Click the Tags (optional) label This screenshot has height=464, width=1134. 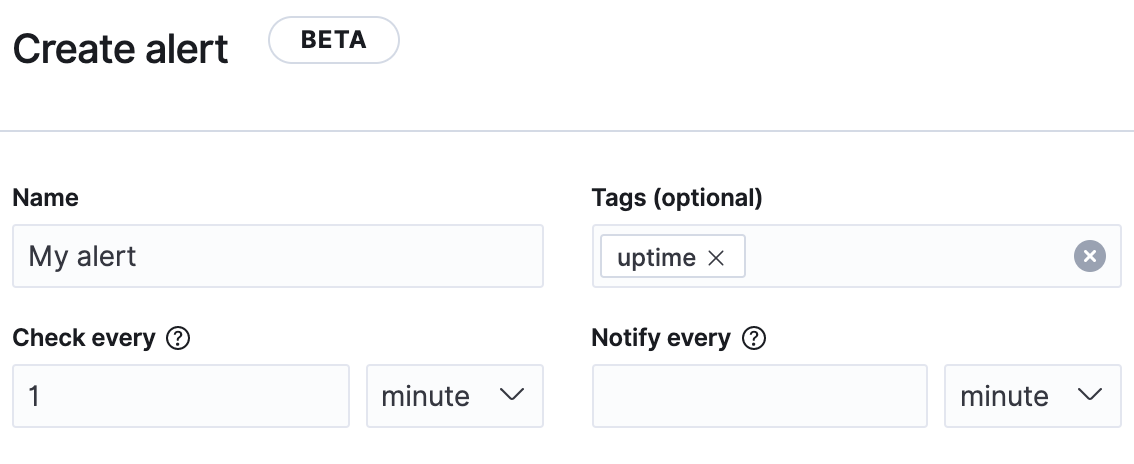(x=676, y=198)
